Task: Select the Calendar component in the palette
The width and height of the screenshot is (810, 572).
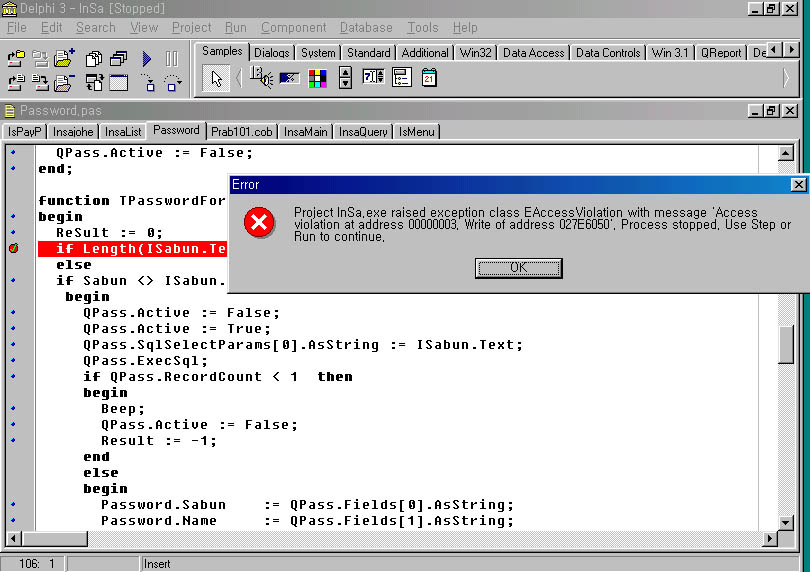Action: pyautogui.click(x=429, y=78)
